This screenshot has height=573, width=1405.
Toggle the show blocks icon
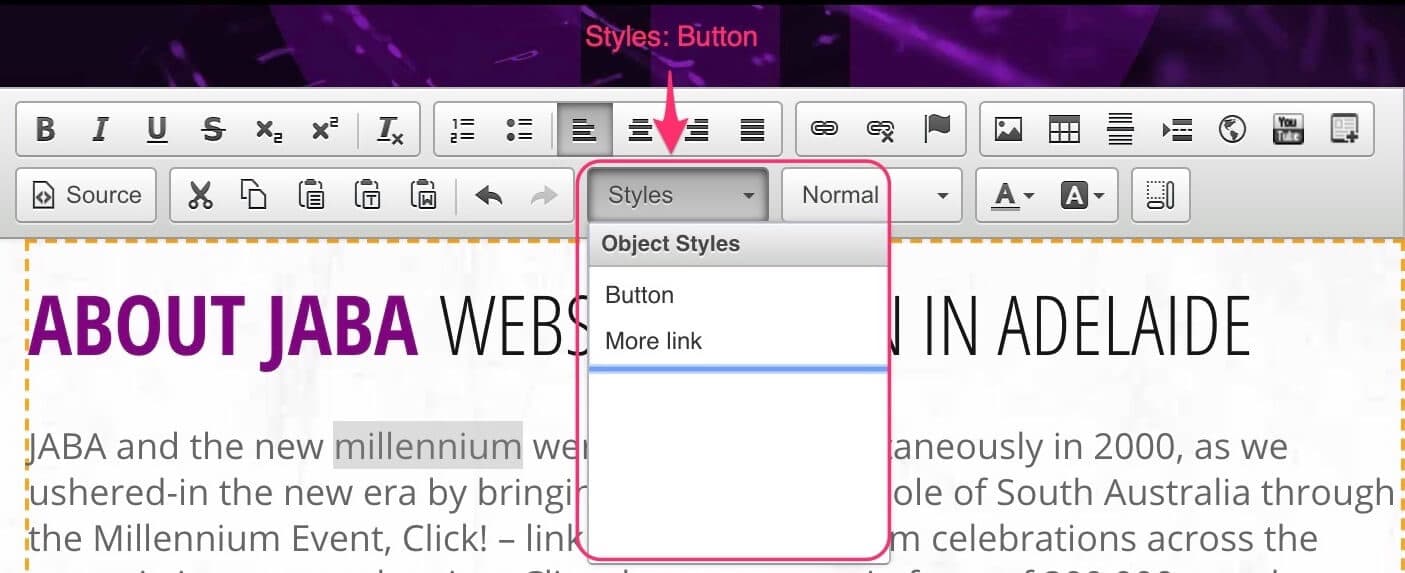coord(1160,195)
